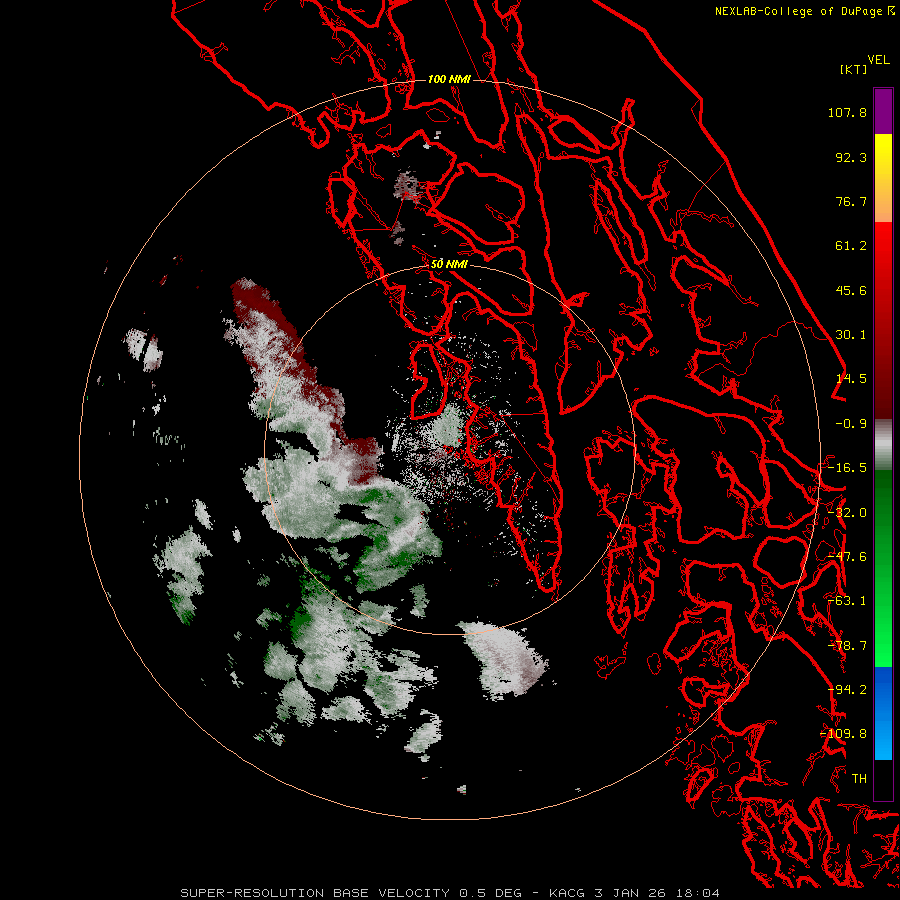
Task: Select the 45.6 scale label
Action: point(851,290)
